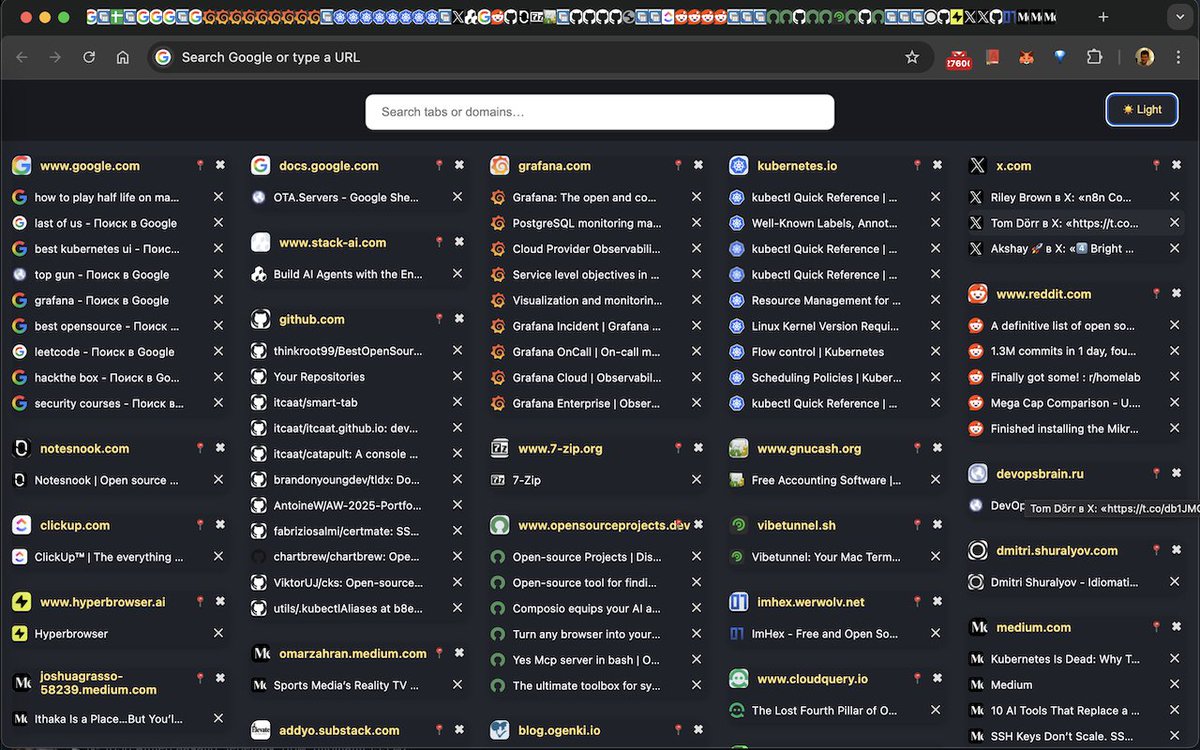Switch to Light theme

[1142, 110]
